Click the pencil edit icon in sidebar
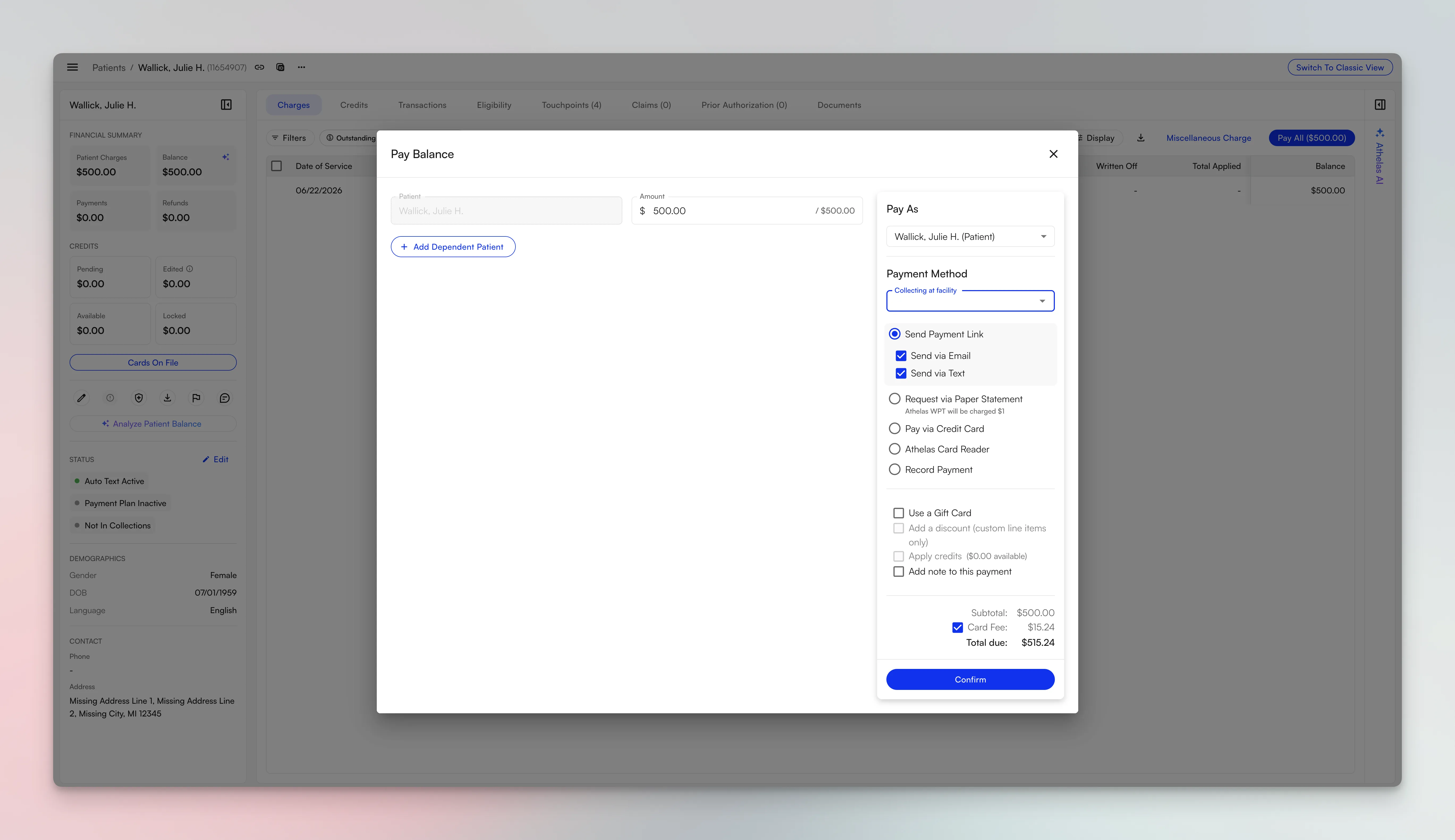The height and width of the screenshot is (840, 1455). pyautogui.click(x=81, y=398)
